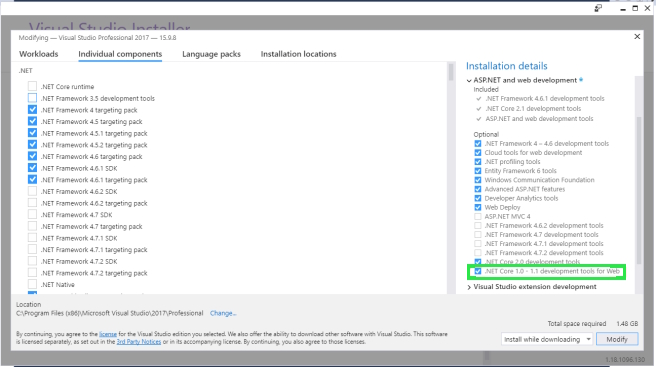Toggle Windows Communication Foundation option

pos(478,180)
